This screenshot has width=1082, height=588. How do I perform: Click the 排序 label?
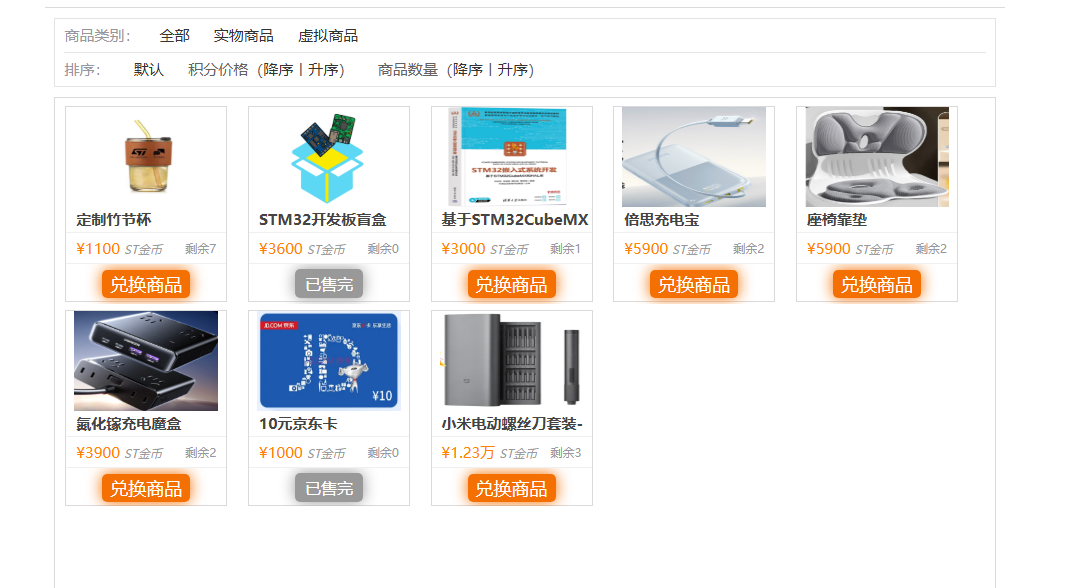pos(83,70)
